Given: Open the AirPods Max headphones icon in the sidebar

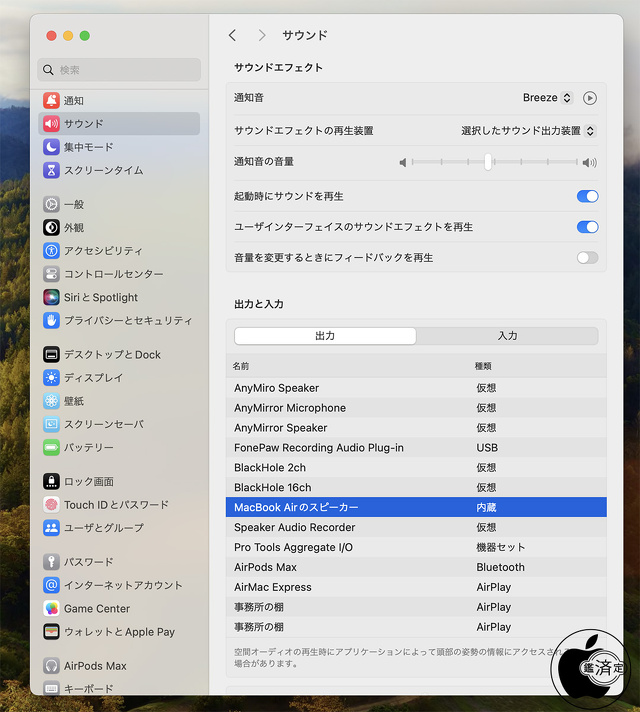Looking at the screenshot, I should 51,666.
